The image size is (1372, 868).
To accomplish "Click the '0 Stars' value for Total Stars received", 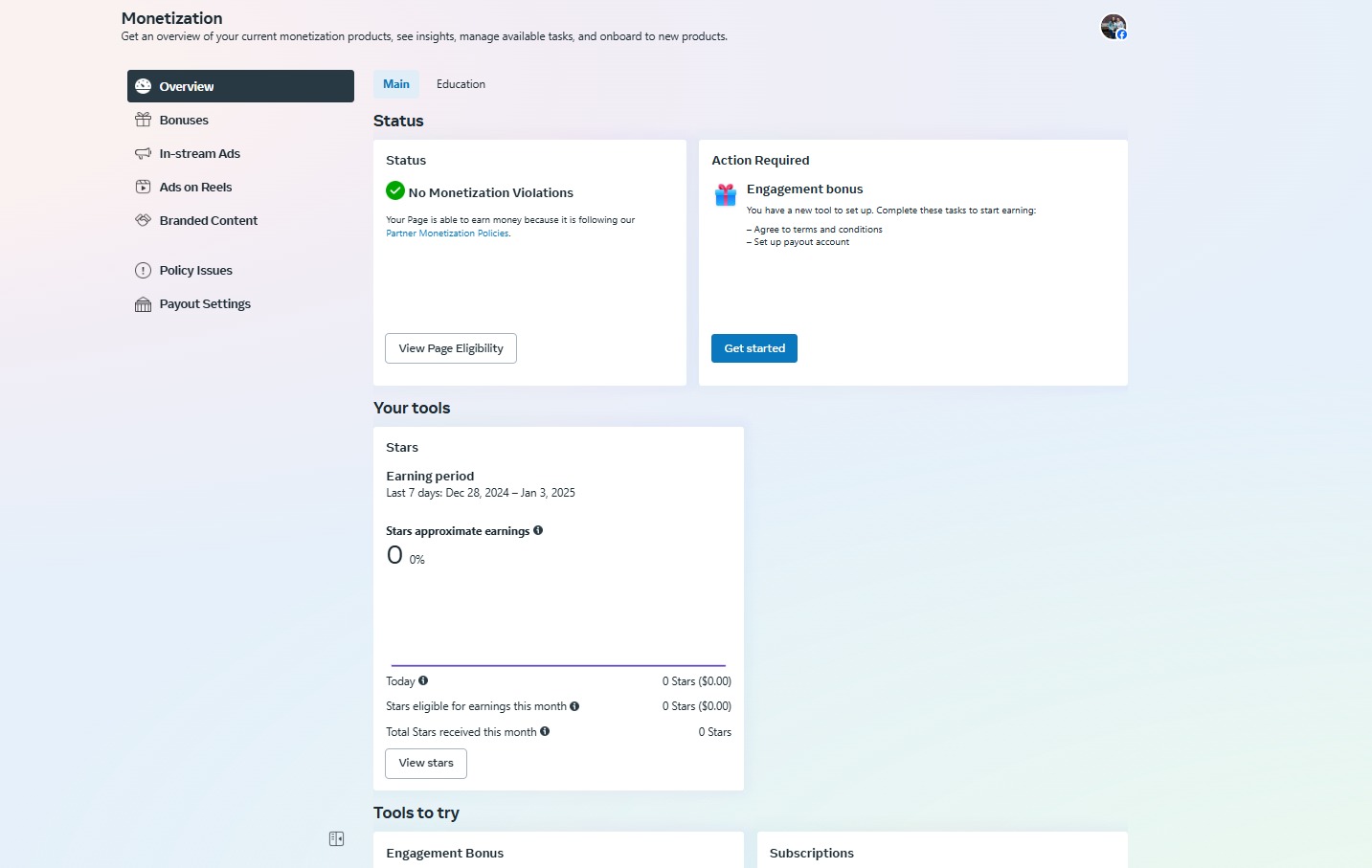I will point(714,732).
